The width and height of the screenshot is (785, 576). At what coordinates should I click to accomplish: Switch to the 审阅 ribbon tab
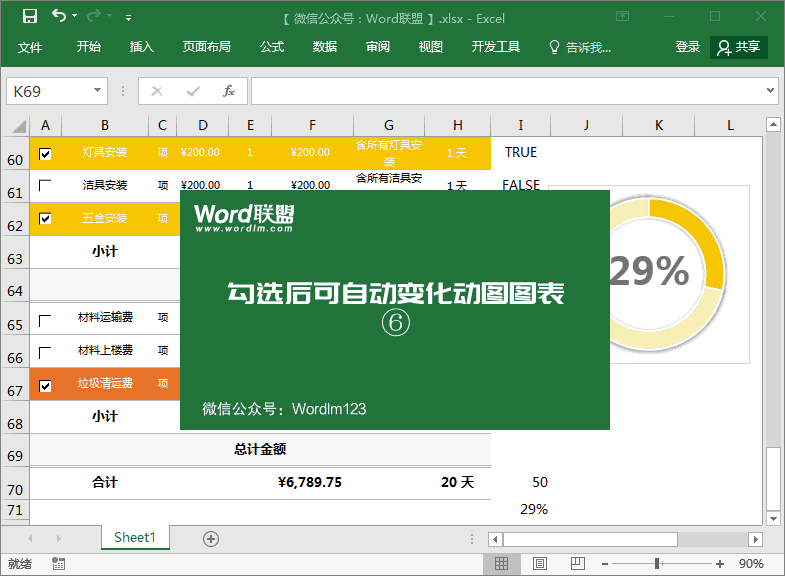click(x=378, y=47)
